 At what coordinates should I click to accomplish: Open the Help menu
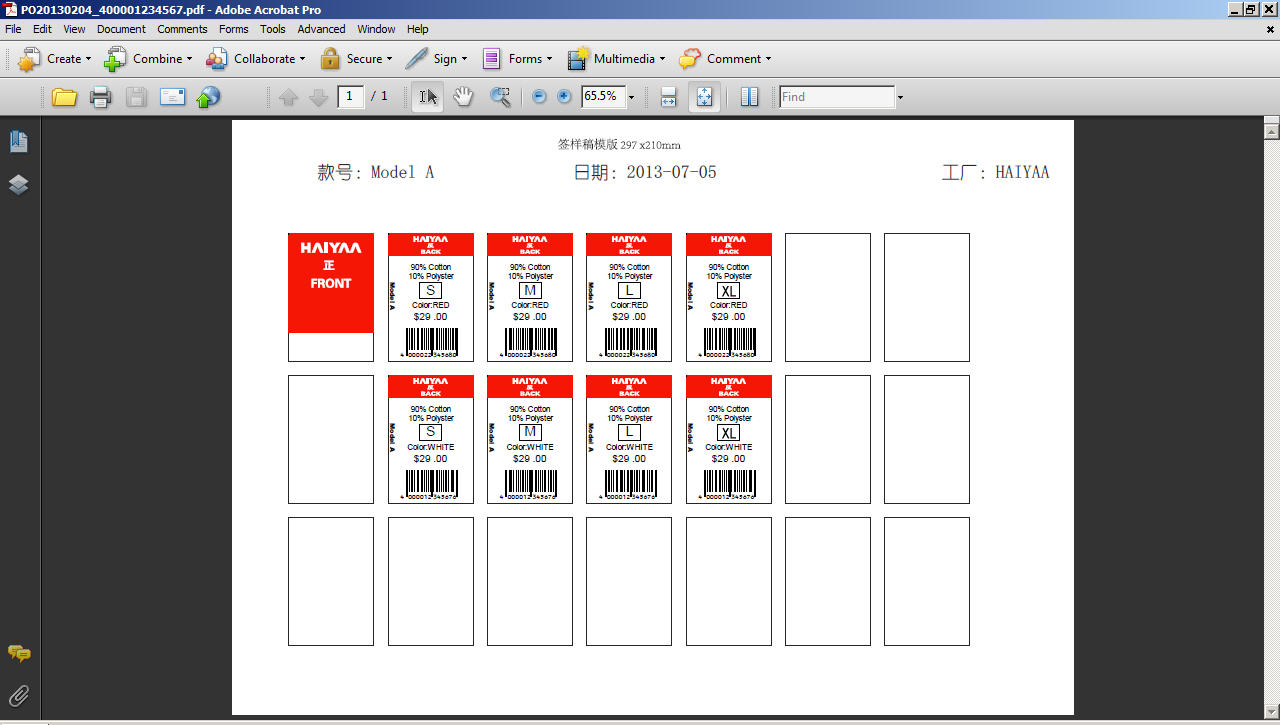(418, 29)
